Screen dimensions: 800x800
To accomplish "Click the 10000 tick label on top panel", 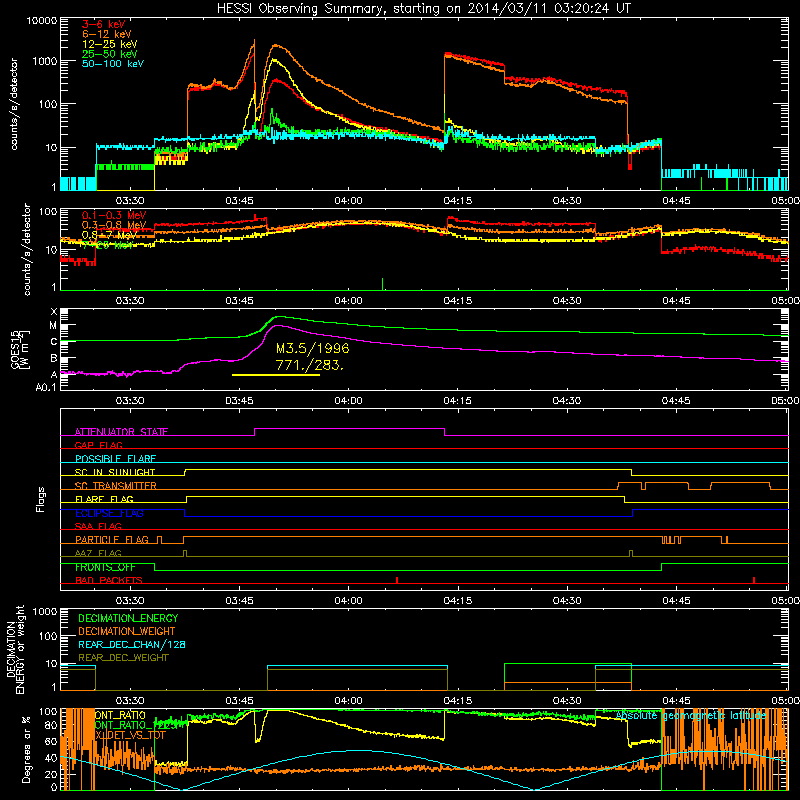I will [x=42, y=21].
